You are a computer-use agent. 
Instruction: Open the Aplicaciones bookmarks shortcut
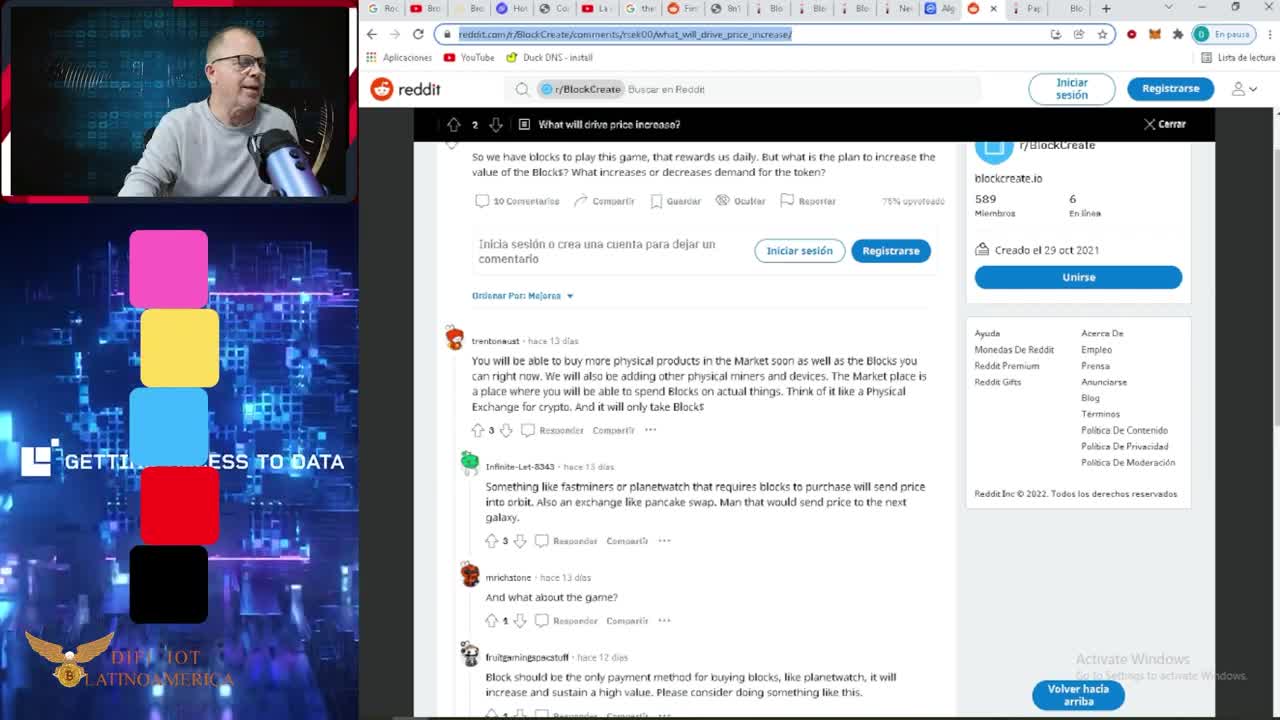point(400,58)
